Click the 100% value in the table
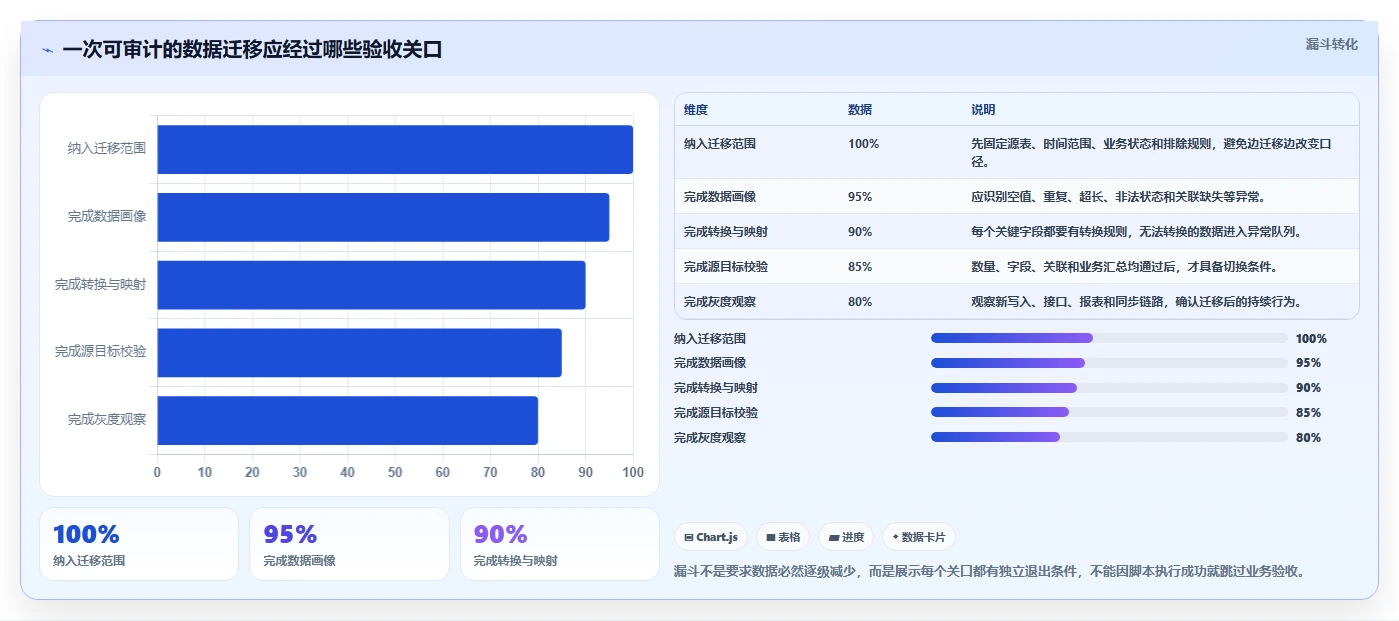 (x=863, y=144)
